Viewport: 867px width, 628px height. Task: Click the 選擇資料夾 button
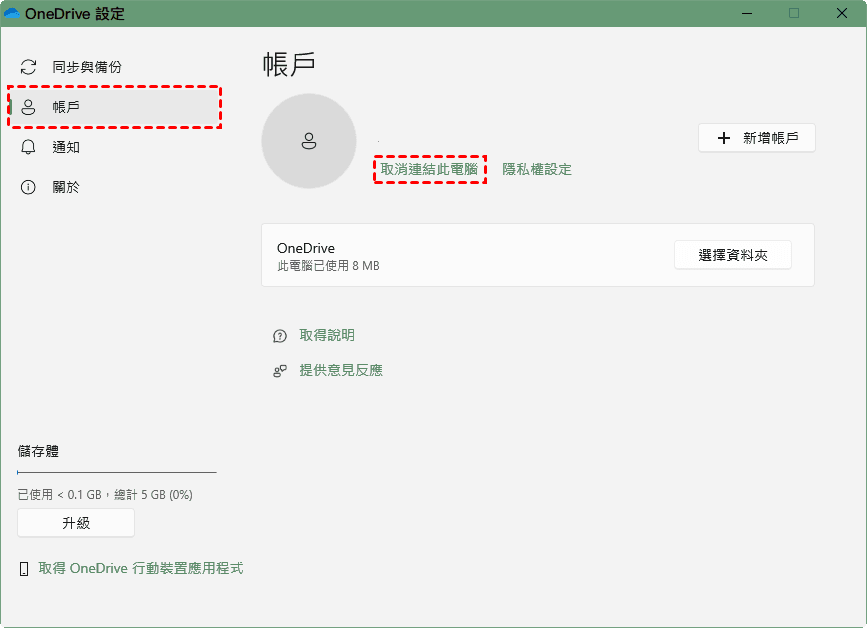click(x=733, y=255)
